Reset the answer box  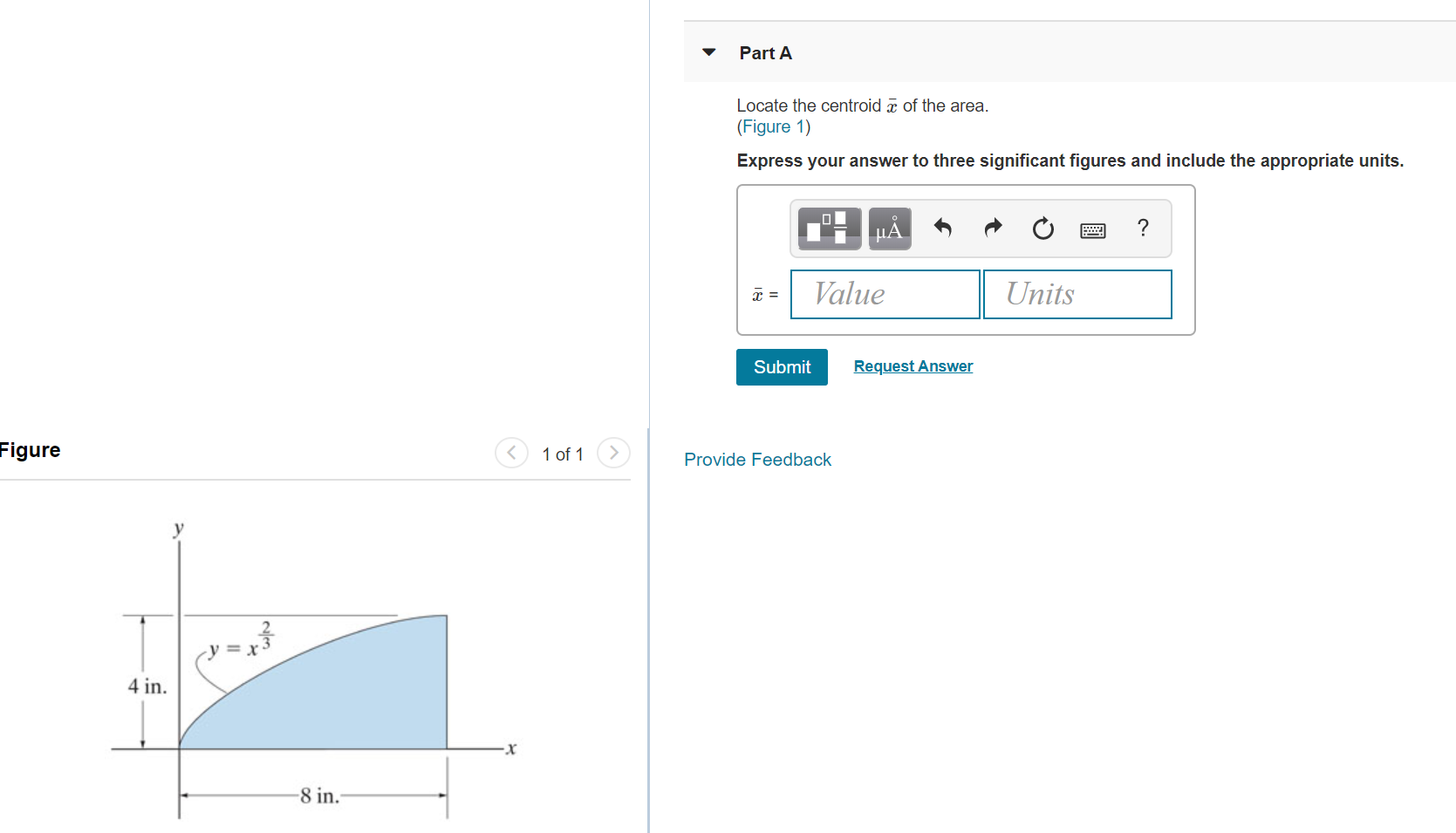tap(1042, 229)
